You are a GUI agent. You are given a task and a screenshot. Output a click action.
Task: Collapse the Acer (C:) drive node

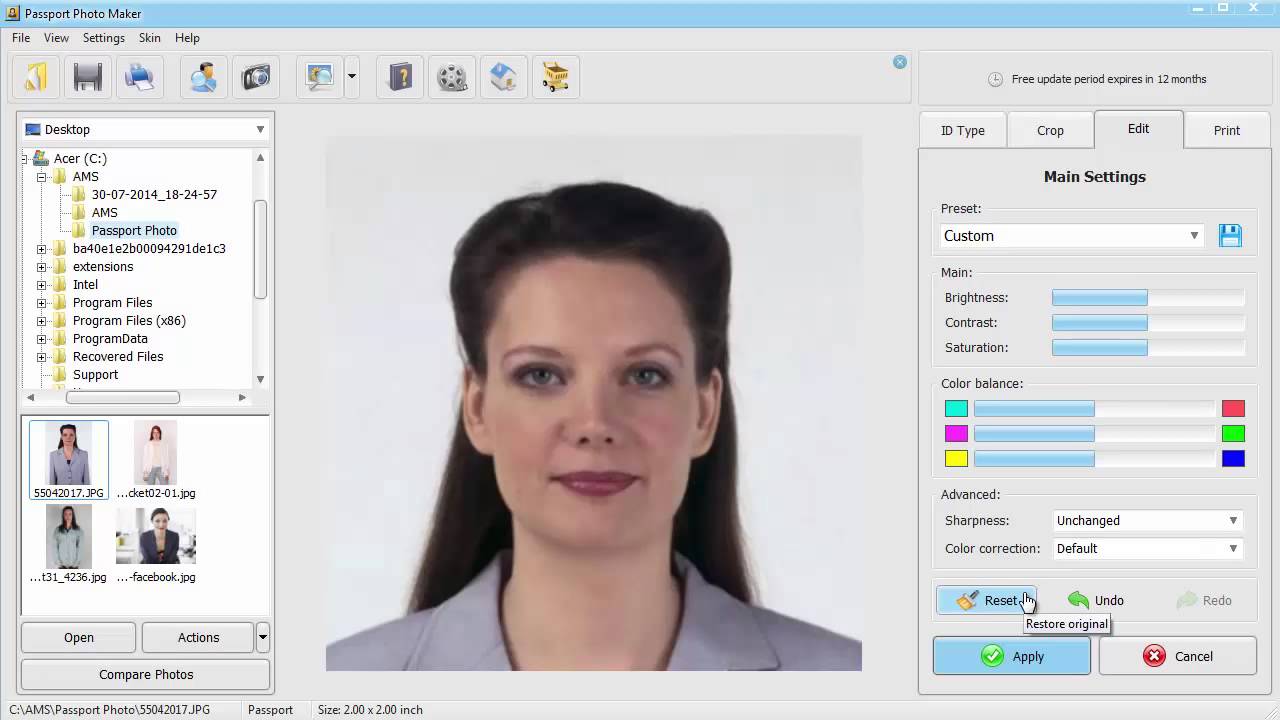(24, 159)
